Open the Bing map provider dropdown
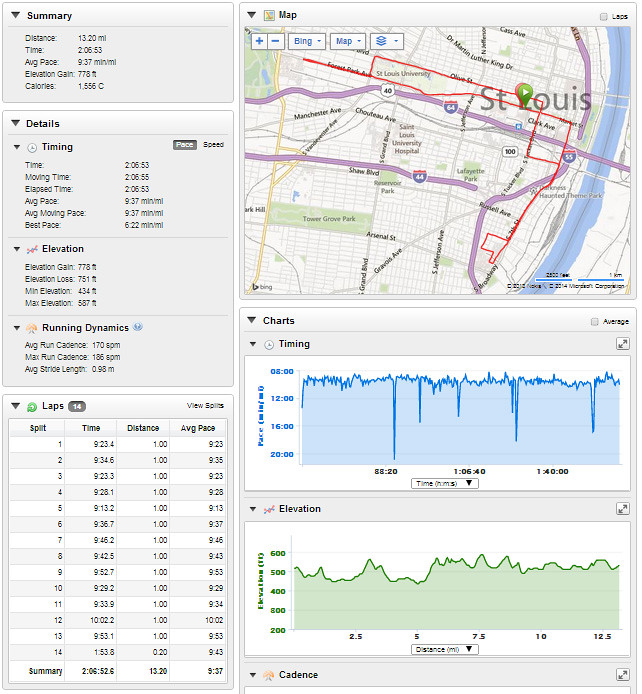Viewport: 642px width, 694px height. 307,41
